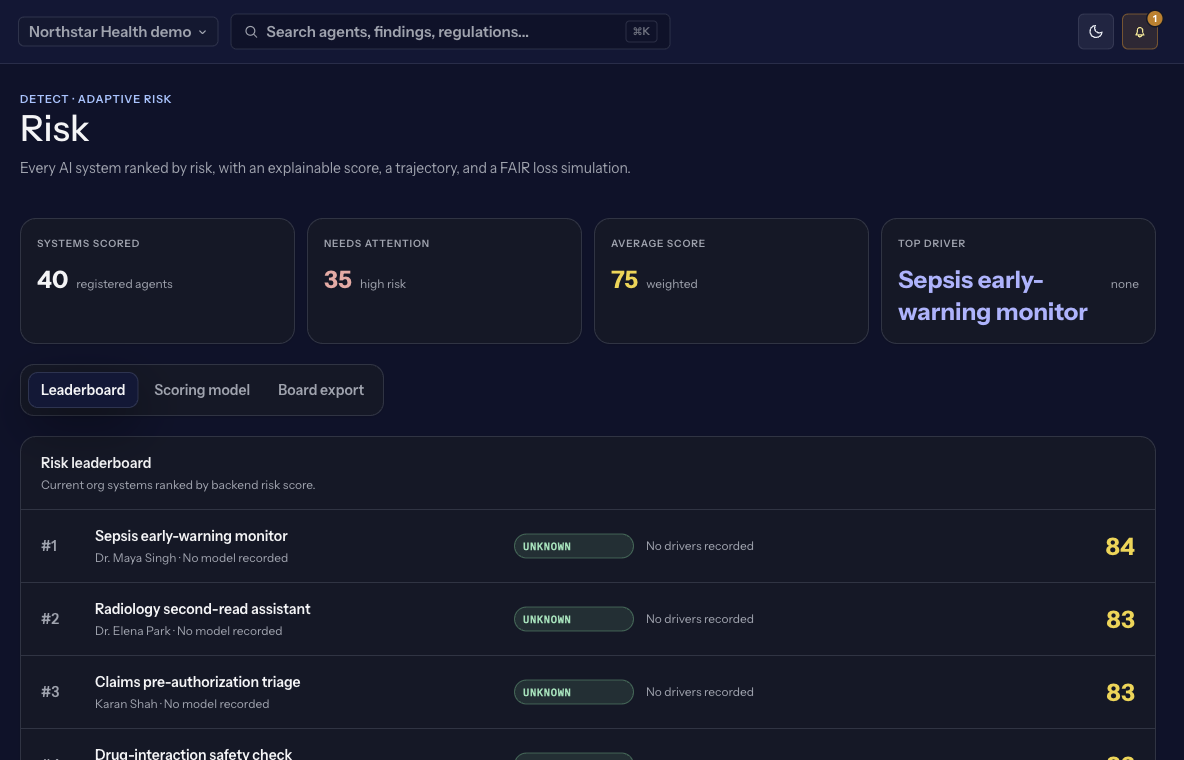Click the dropdown chevron beside Northstar Health demo
The image size is (1184, 760).
(x=202, y=32)
